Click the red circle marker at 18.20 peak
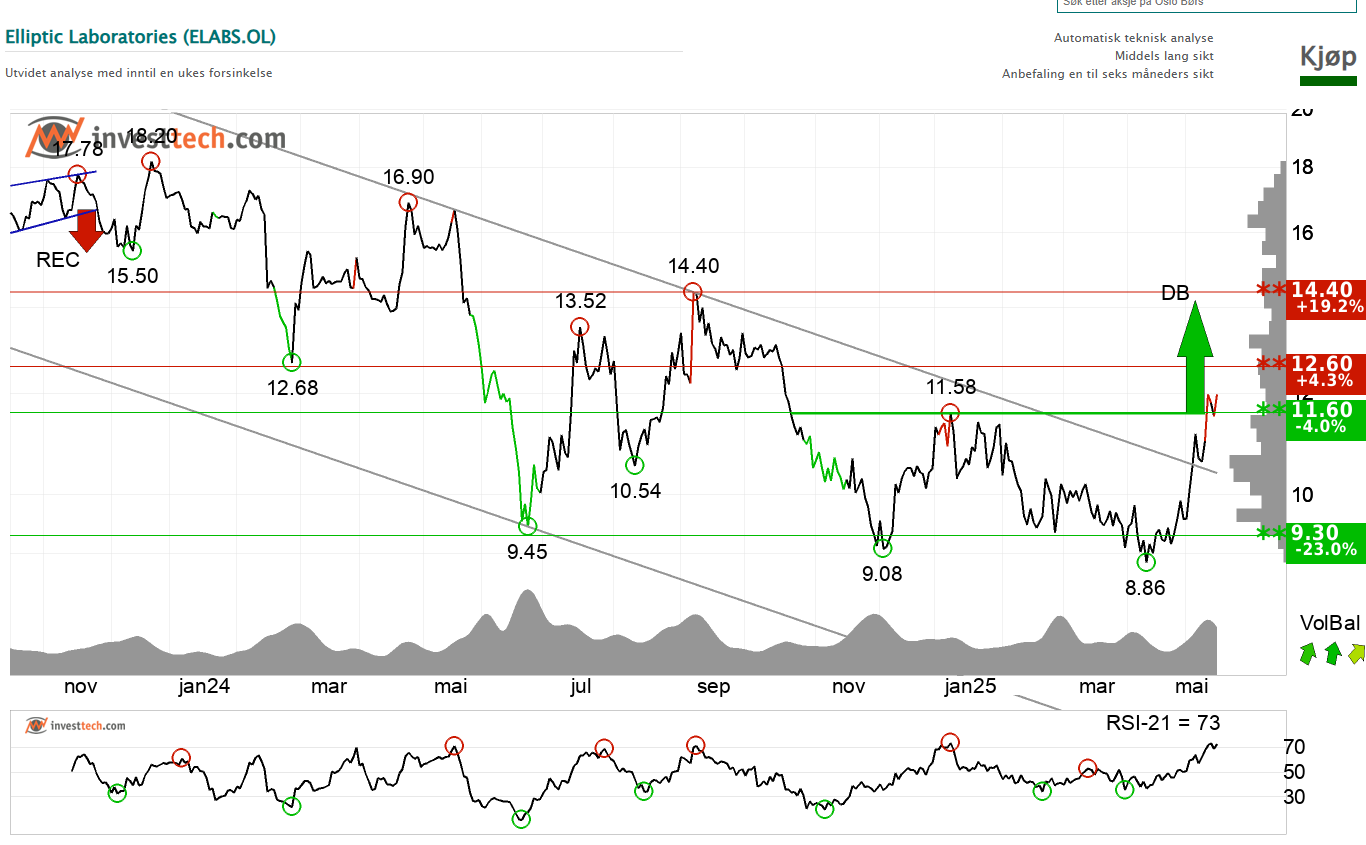 150,161
